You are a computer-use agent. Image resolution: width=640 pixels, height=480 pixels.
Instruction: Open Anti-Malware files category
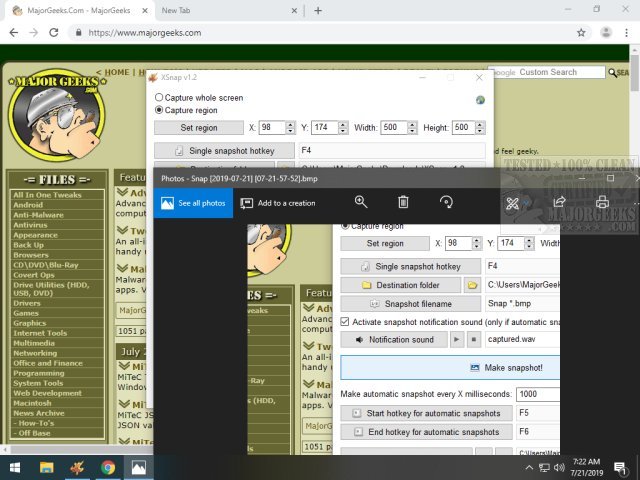pos(38,215)
